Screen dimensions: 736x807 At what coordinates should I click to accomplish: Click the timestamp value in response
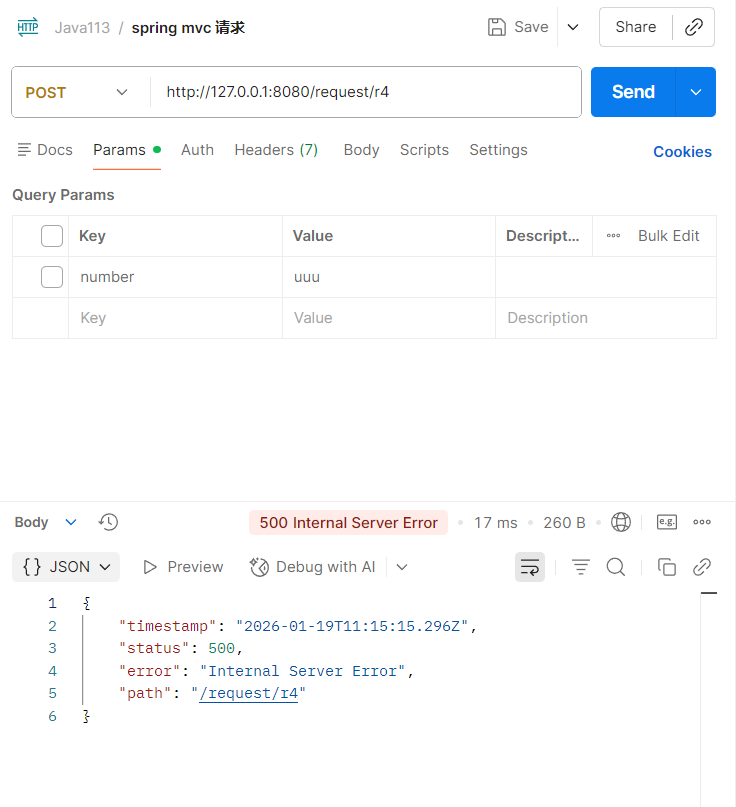click(x=352, y=626)
